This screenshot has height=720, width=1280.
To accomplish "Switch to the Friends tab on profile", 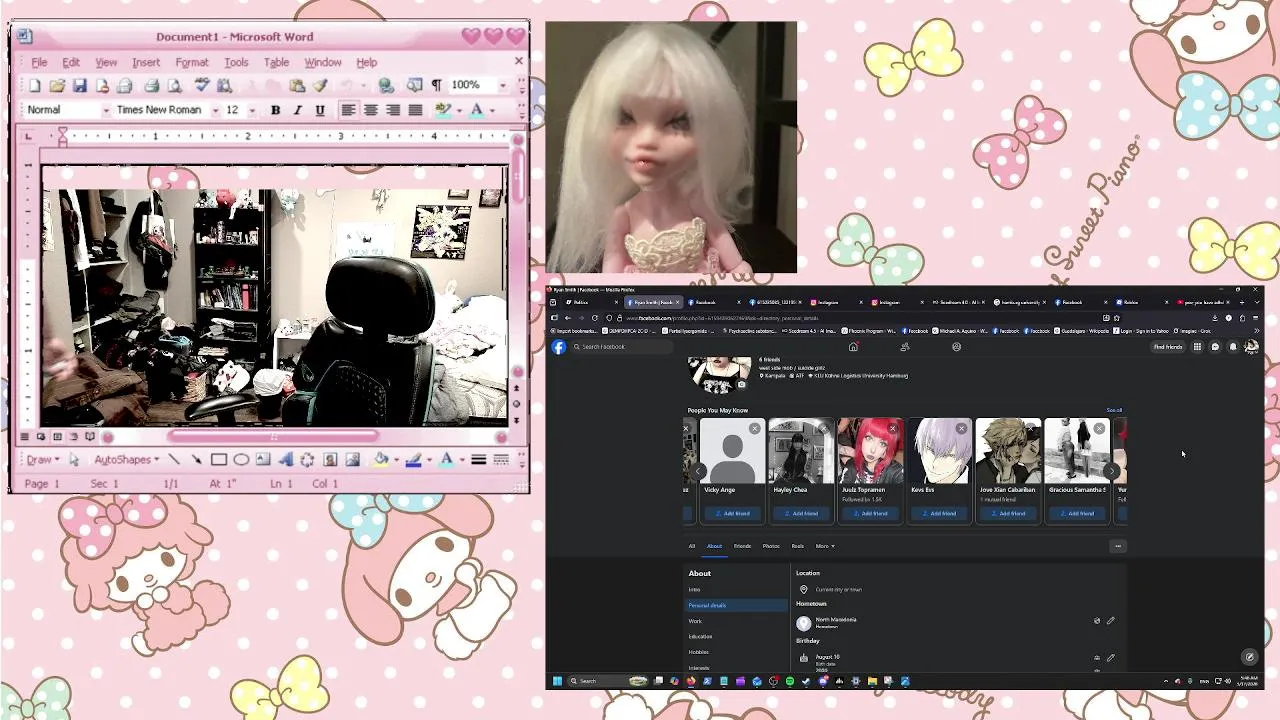I will pos(742,546).
